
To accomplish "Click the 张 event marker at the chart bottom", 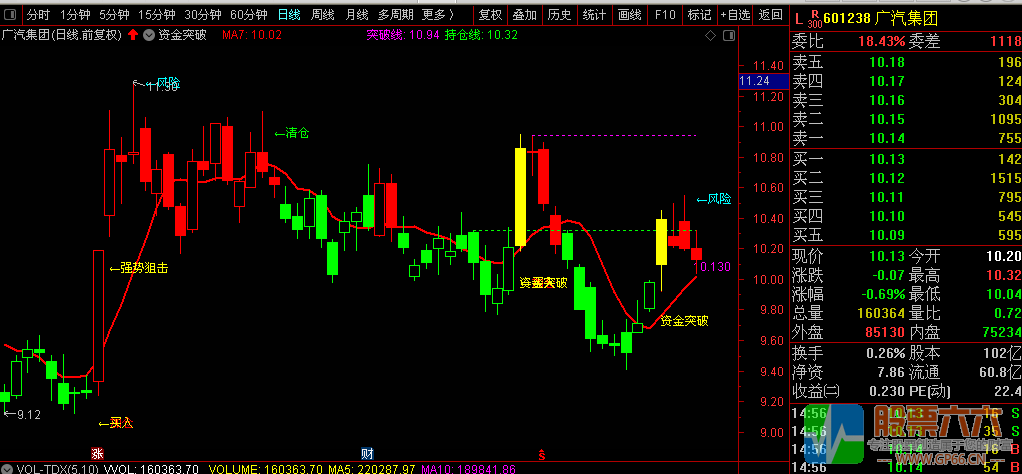I will [97, 454].
